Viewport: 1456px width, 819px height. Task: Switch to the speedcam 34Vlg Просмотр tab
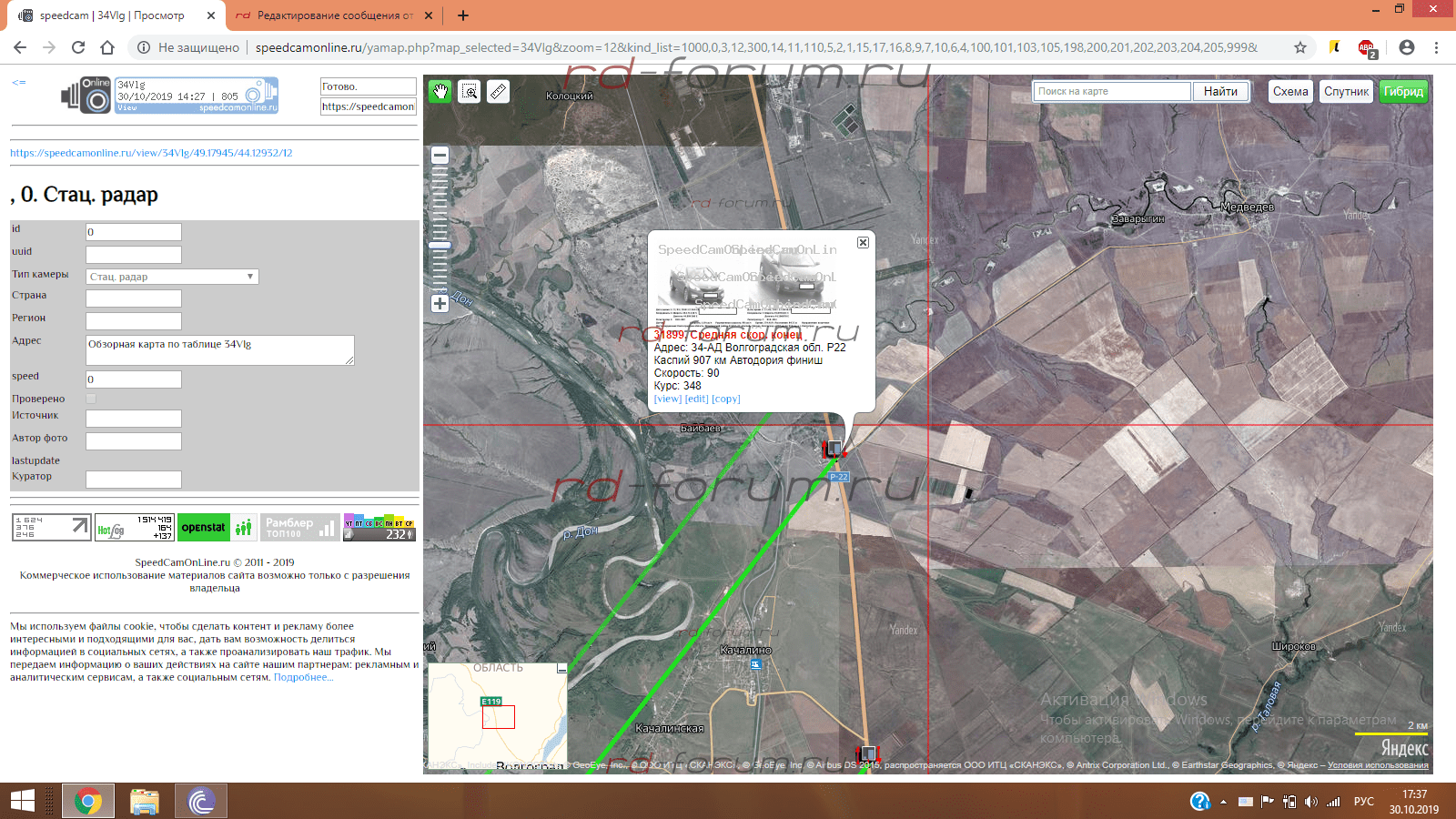(111, 15)
